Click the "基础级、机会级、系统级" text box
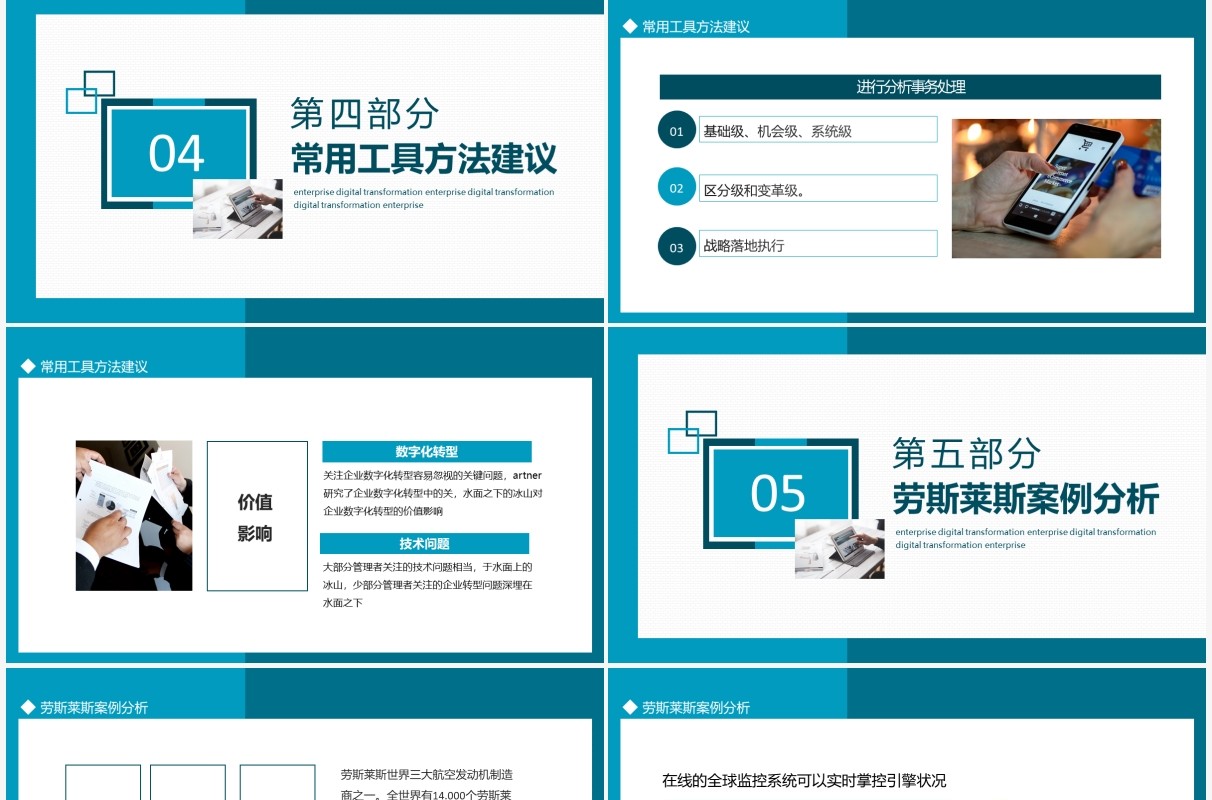The height and width of the screenshot is (800, 1212). (818, 130)
